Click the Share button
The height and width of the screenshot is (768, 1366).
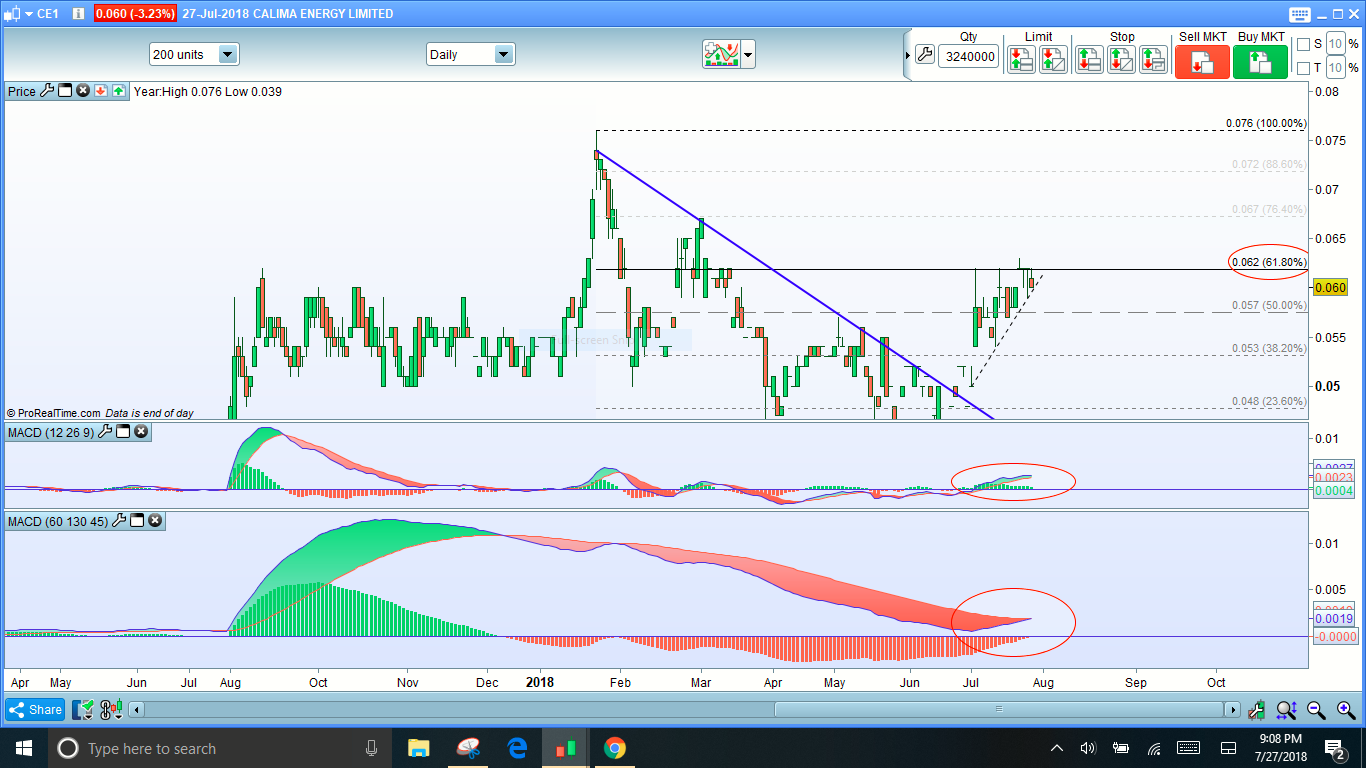(x=35, y=710)
